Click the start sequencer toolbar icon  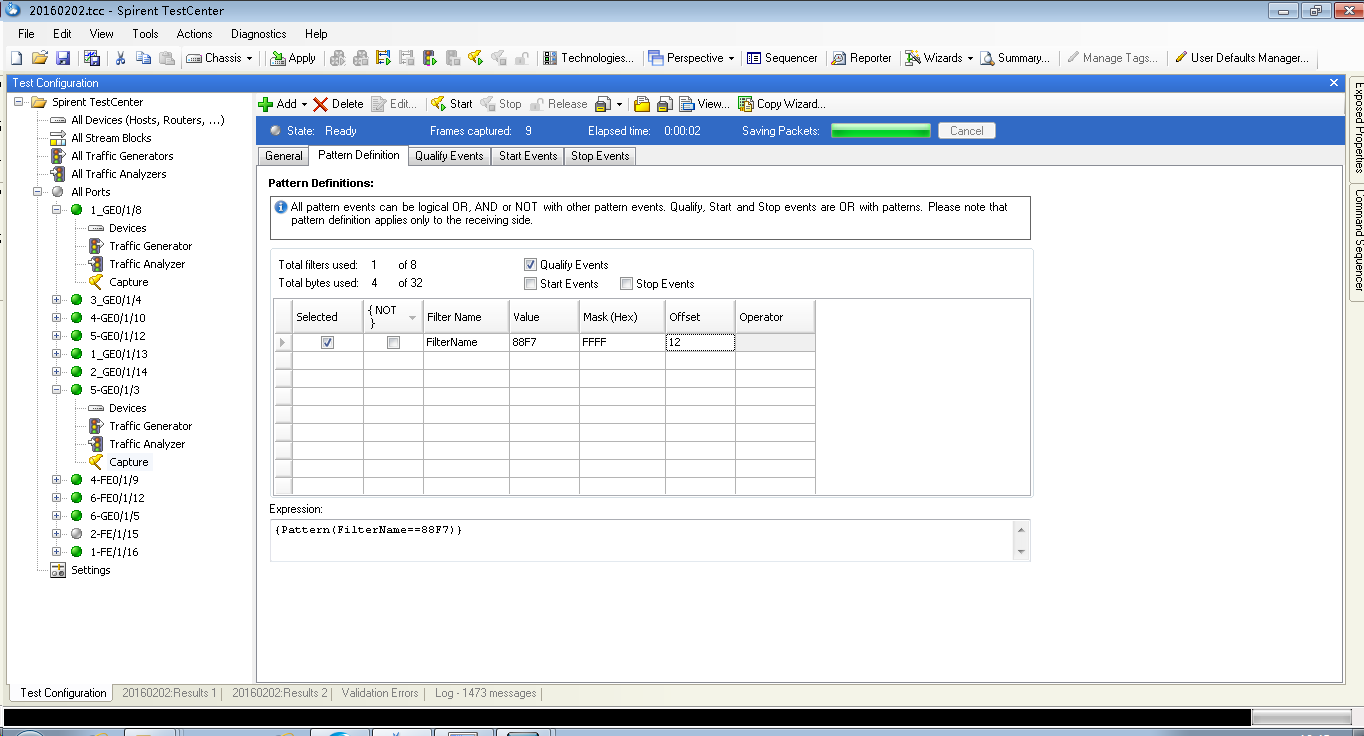[x=383, y=58]
